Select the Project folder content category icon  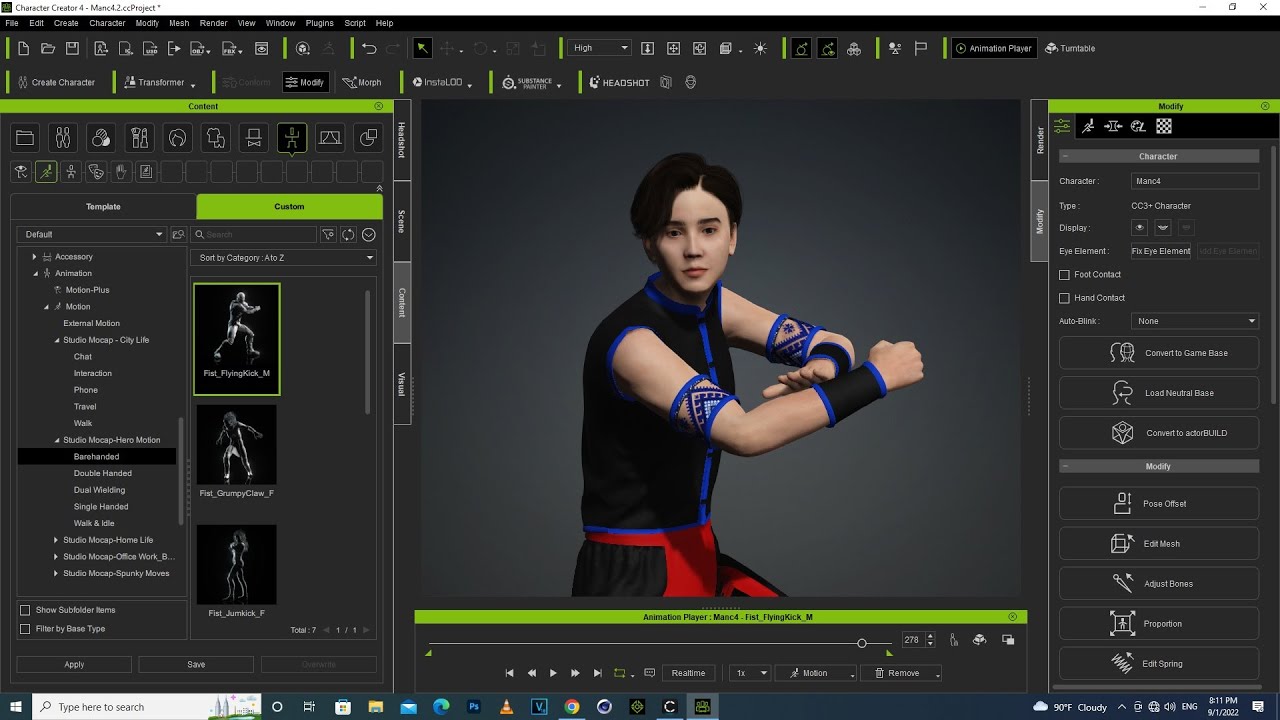pos(25,138)
